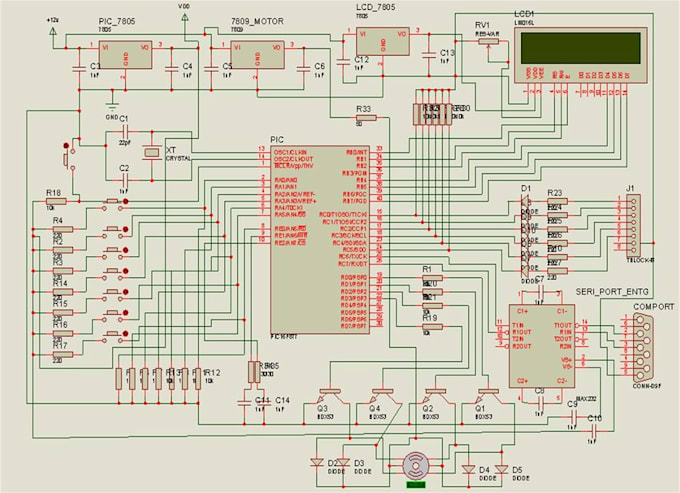Select capacitor C12 symbol
Viewport: 680px width, 493px height.
tap(343, 60)
